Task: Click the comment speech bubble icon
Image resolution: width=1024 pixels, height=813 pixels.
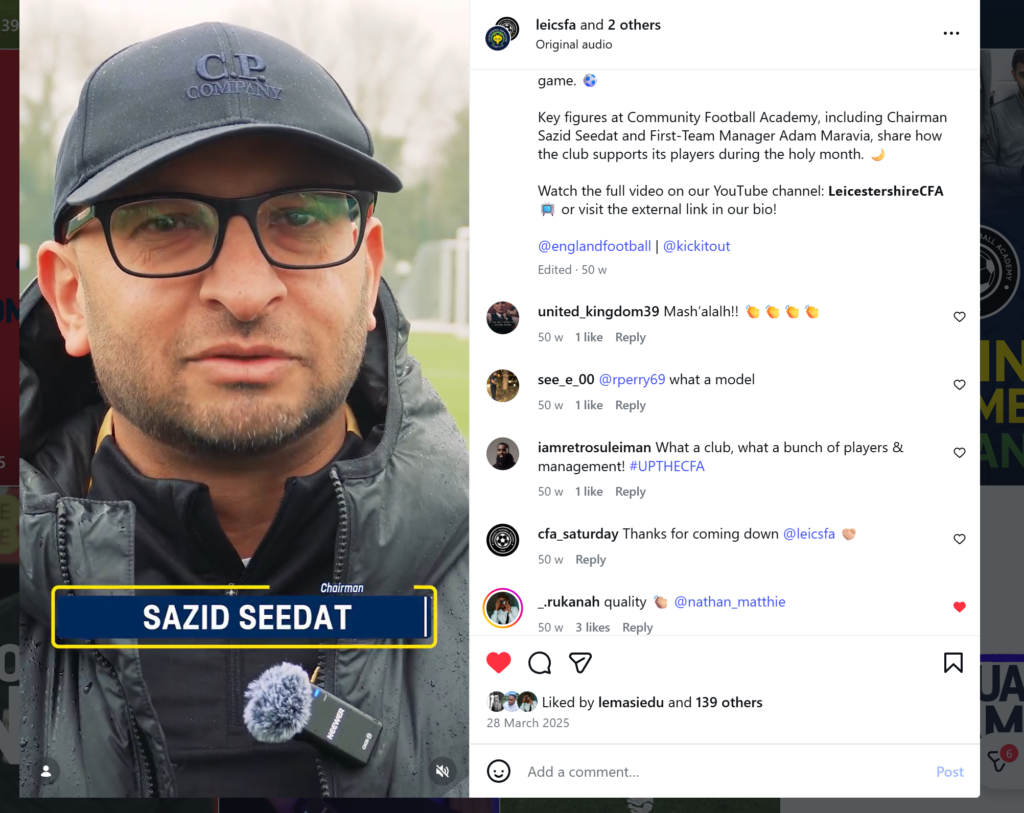Action: (x=539, y=663)
